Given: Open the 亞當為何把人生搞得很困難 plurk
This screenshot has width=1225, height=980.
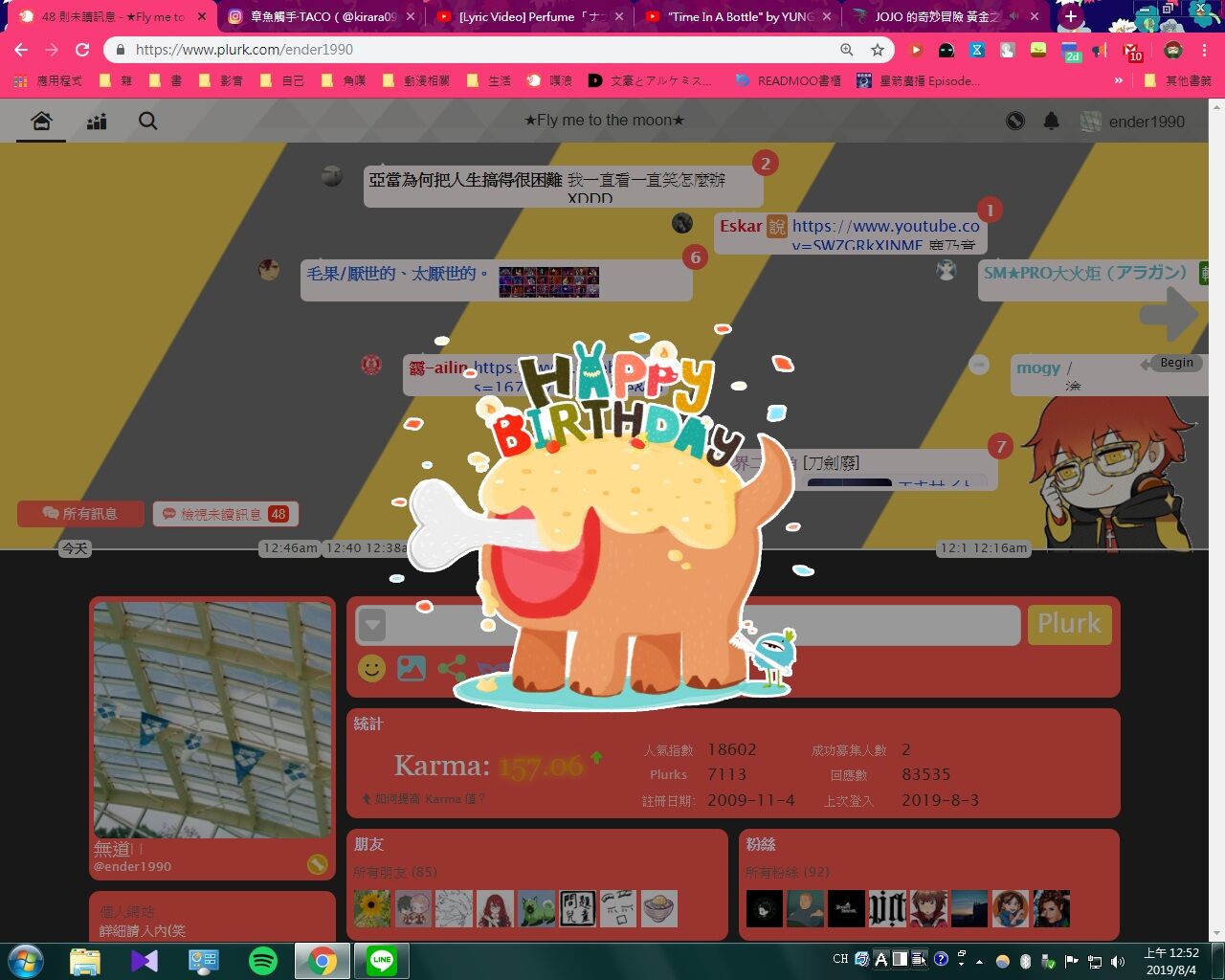Looking at the screenshot, I should (563, 186).
